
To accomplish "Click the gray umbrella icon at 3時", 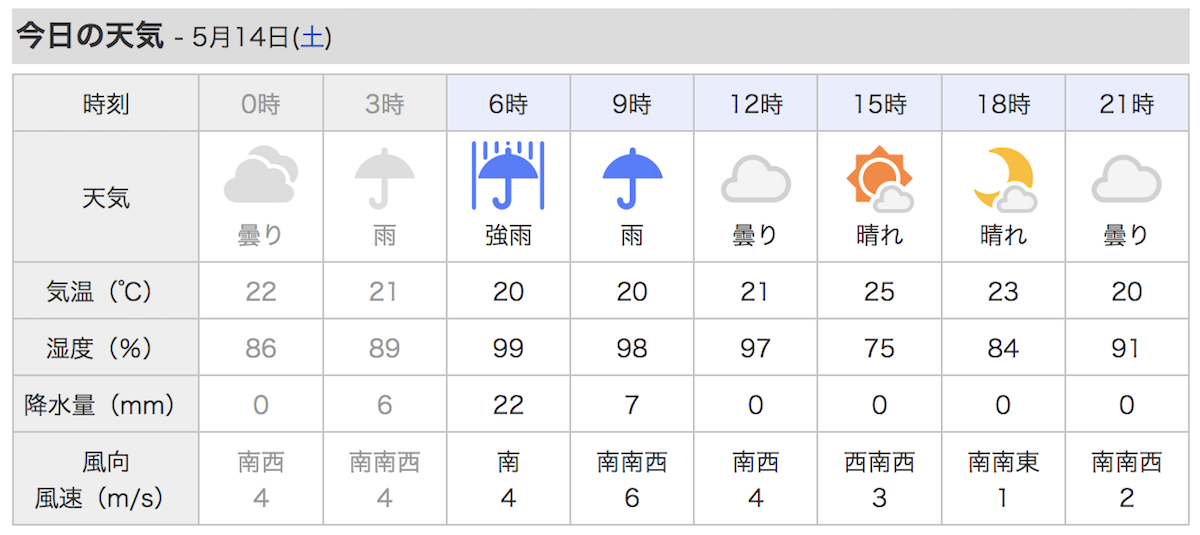I will pyautogui.click(x=385, y=177).
